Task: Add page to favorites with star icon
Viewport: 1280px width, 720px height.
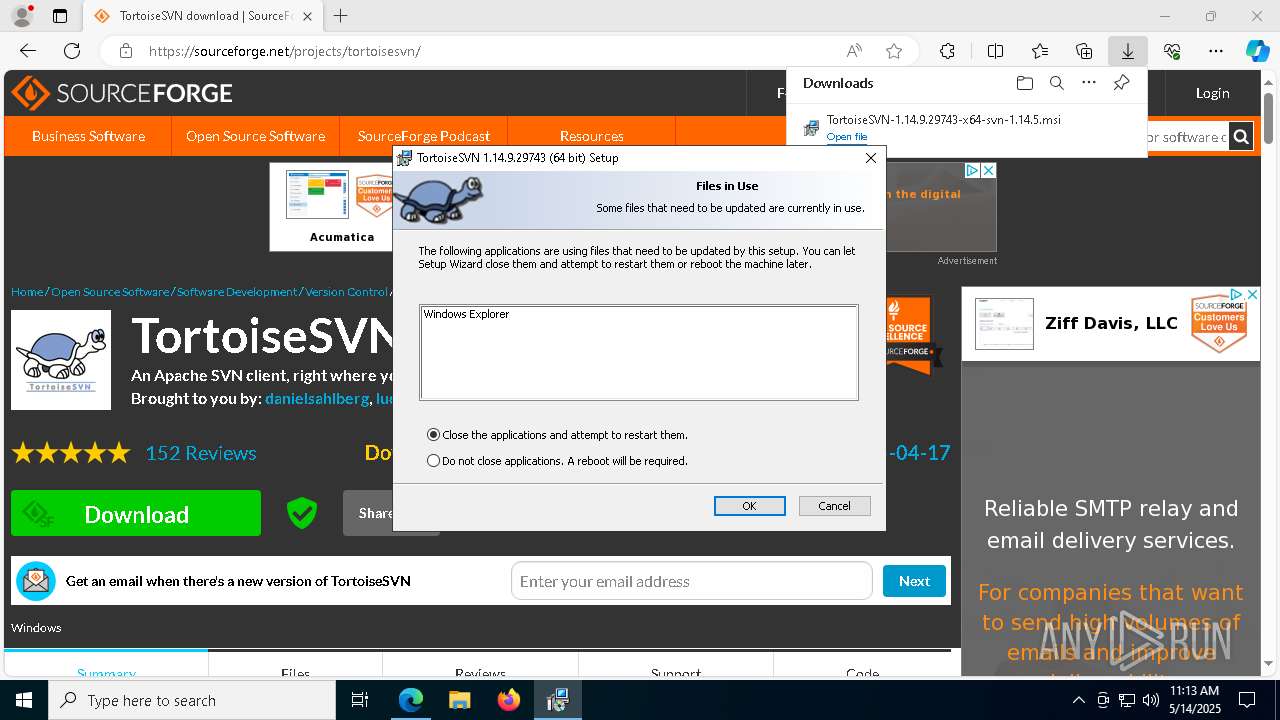Action: tap(894, 51)
